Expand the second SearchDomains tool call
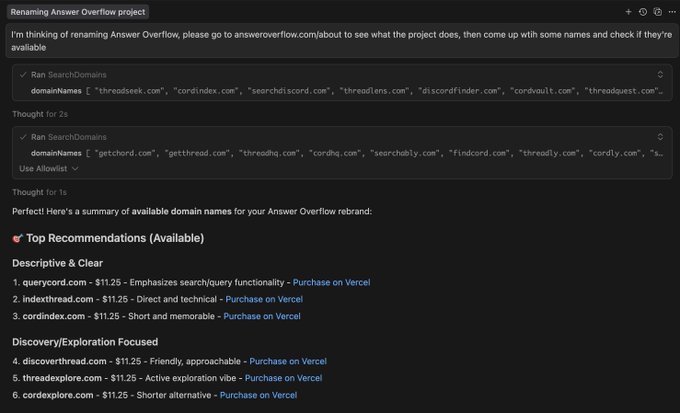Screen dimensions: 680x413 (660, 137)
